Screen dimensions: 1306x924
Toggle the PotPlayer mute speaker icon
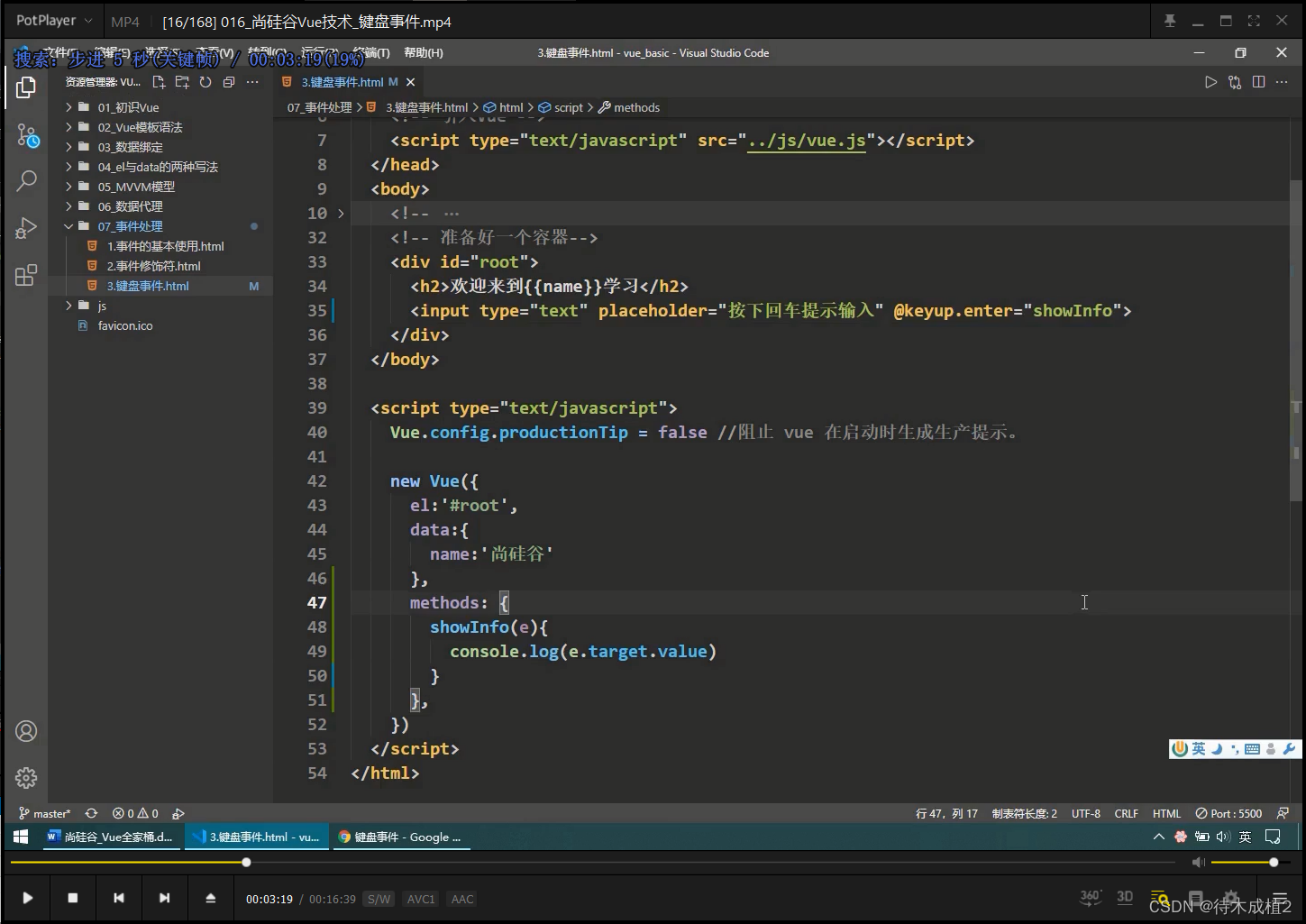[x=1198, y=863]
